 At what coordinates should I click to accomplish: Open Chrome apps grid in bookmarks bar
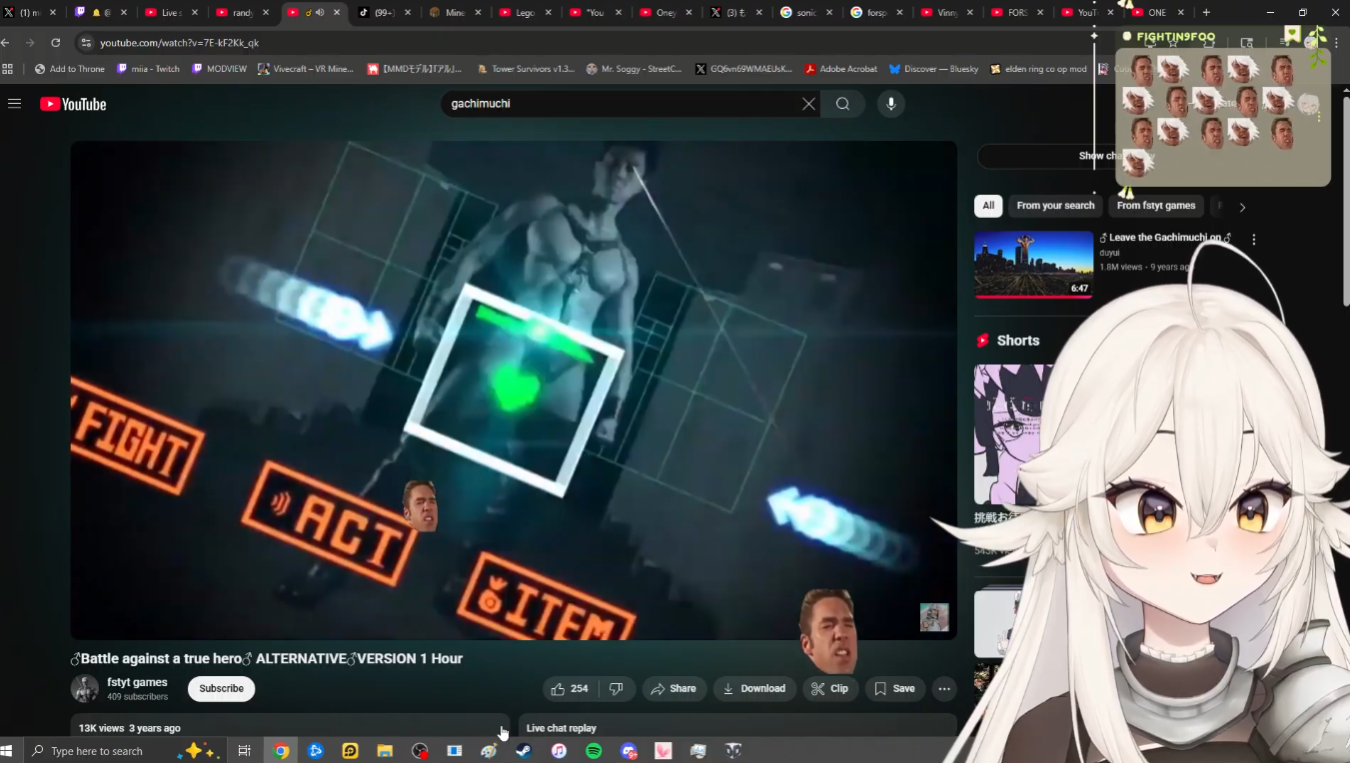8,69
